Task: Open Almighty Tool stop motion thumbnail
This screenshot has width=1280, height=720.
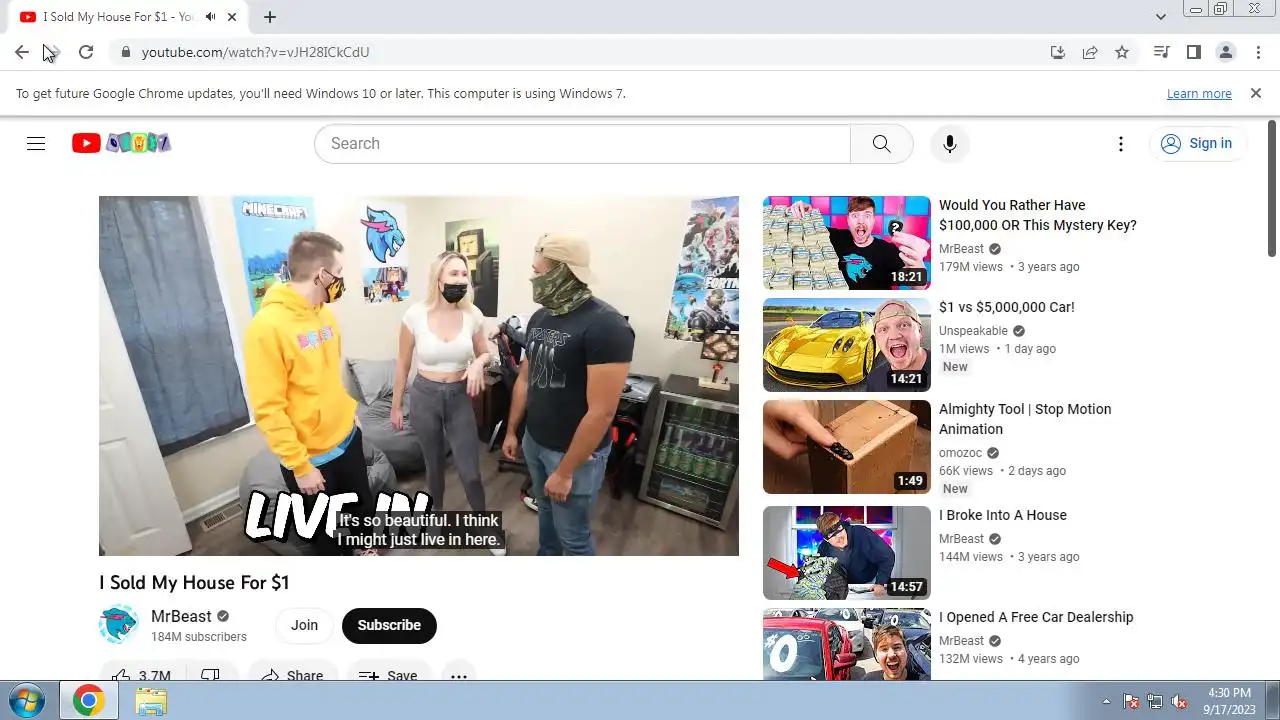Action: [847, 447]
